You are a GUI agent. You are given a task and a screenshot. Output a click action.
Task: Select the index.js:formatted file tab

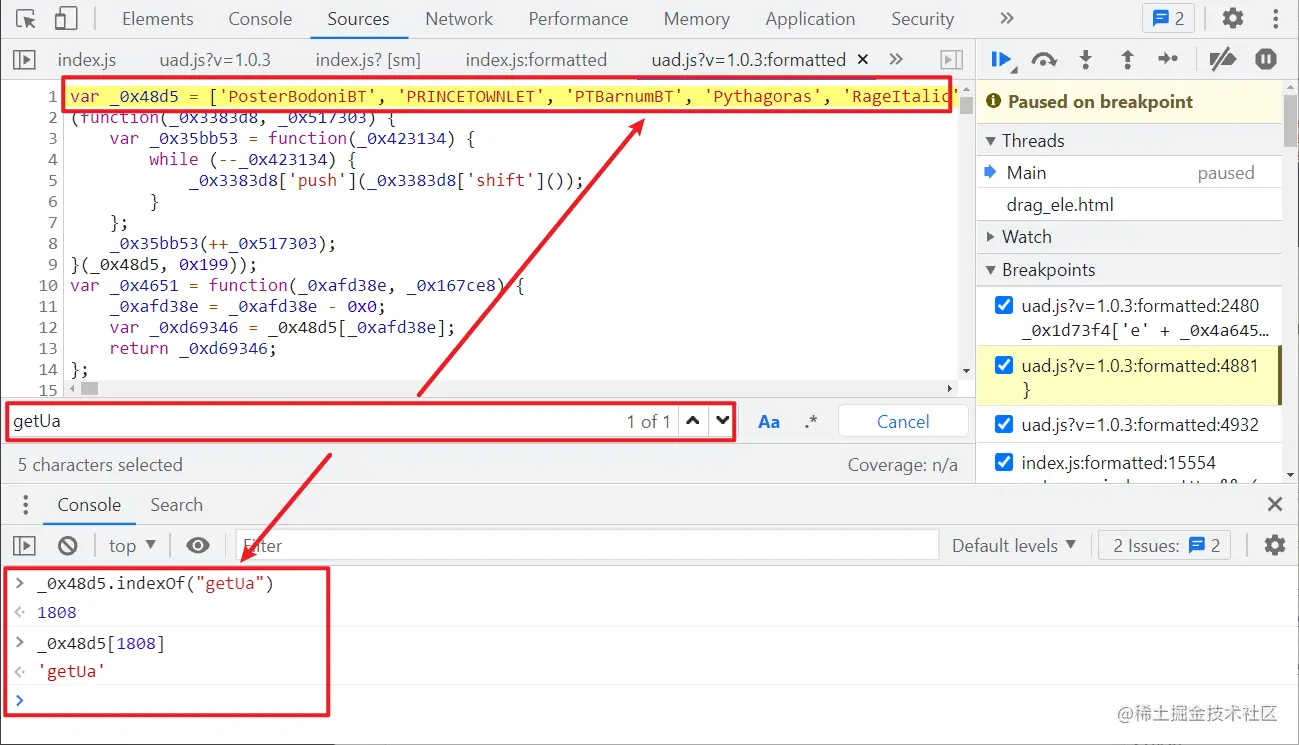tap(536, 60)
